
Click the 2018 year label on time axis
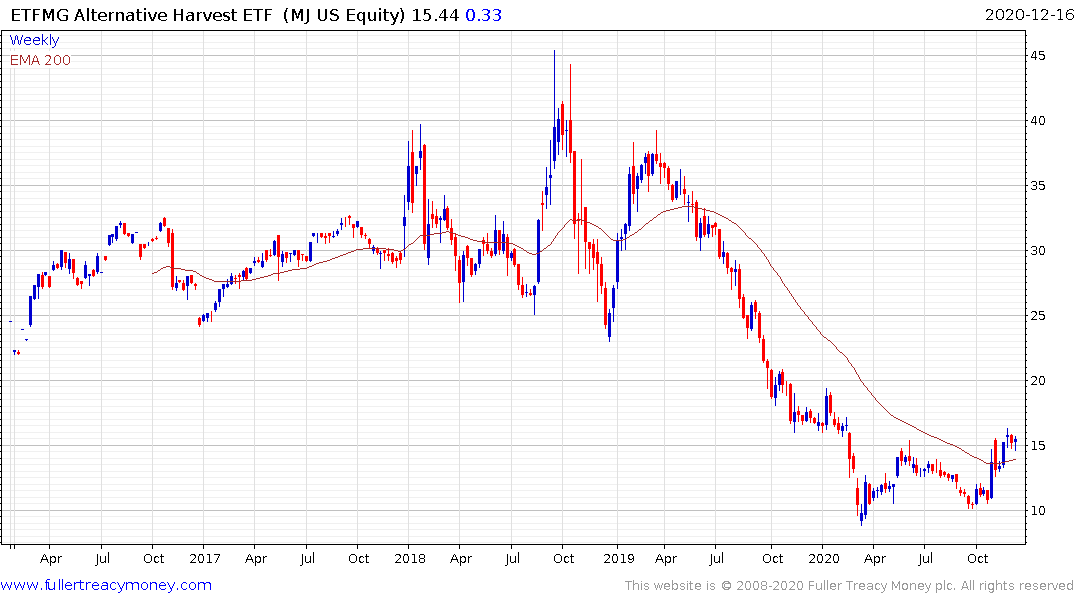pyautogui.click(x=410, y=559)
